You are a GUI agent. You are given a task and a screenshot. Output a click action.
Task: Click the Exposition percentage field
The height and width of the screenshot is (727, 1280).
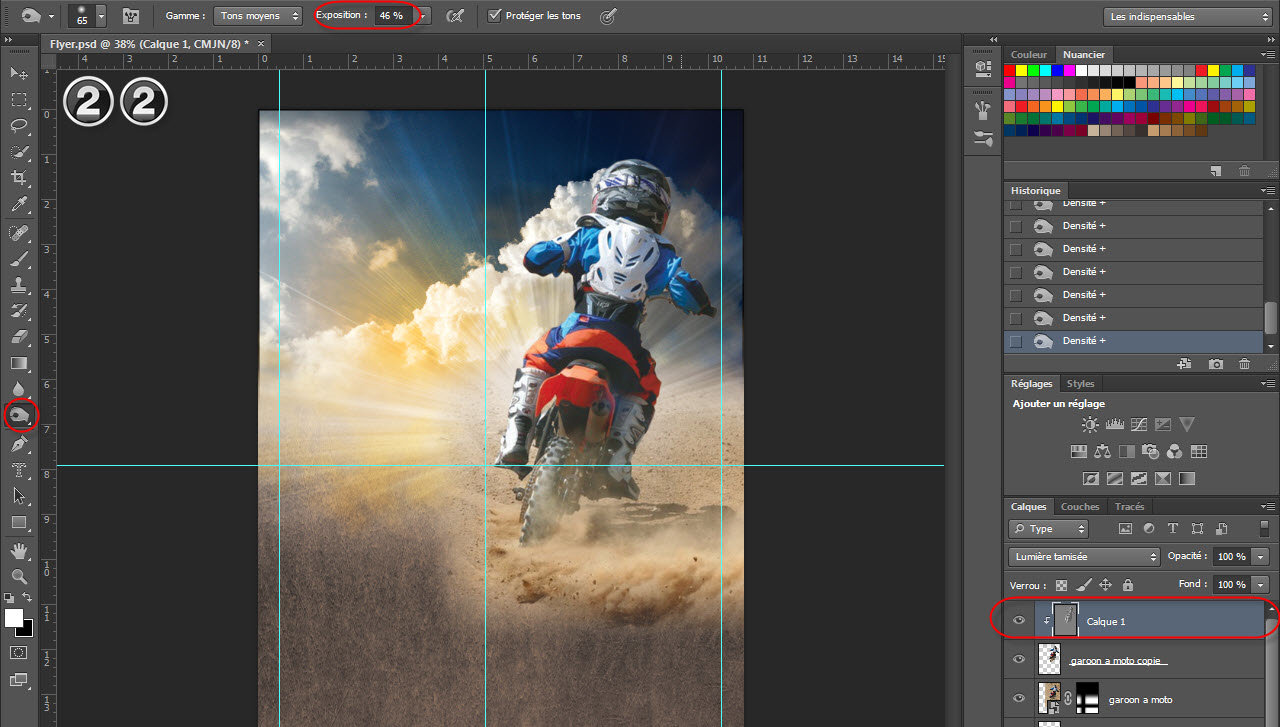tap(391, 16)
